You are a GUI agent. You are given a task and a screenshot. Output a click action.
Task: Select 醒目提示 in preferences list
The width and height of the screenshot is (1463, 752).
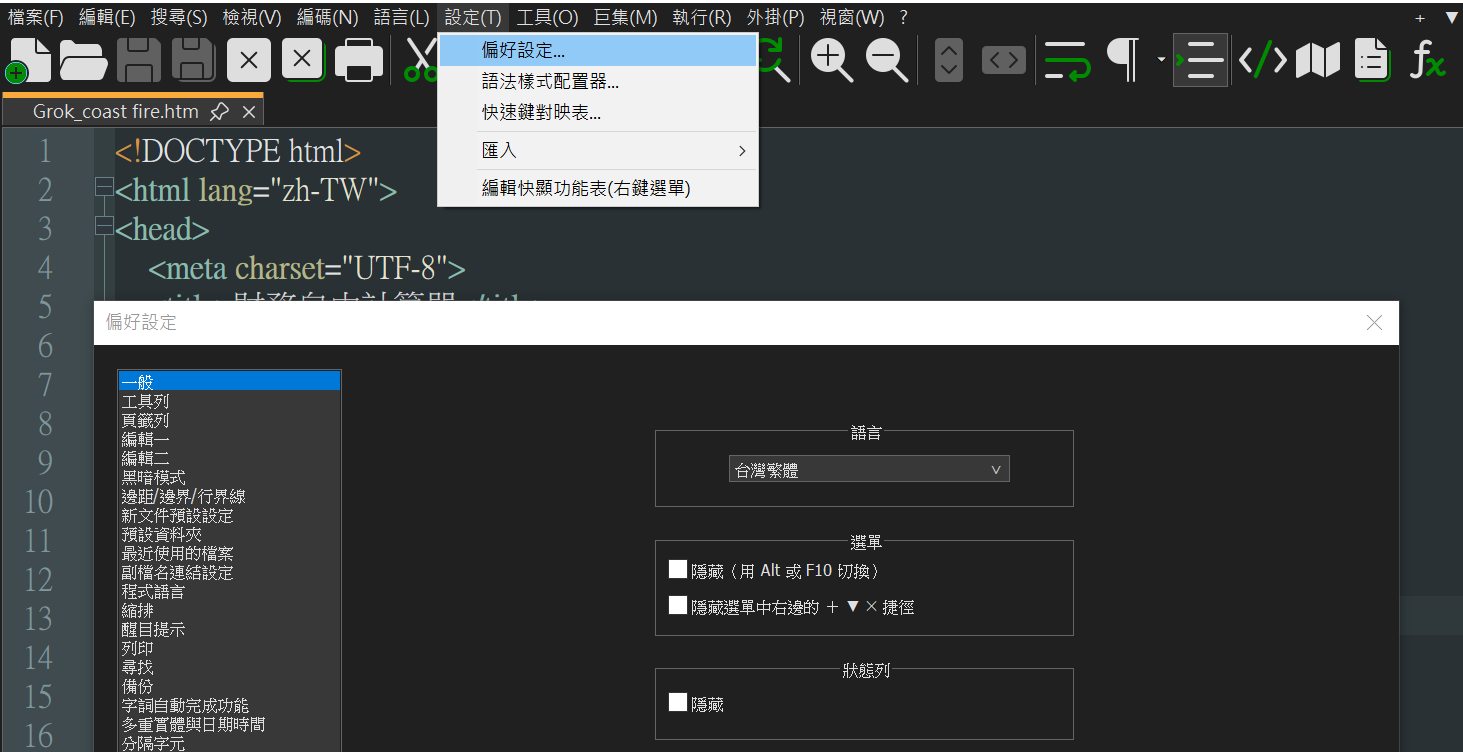pos(229,629)
